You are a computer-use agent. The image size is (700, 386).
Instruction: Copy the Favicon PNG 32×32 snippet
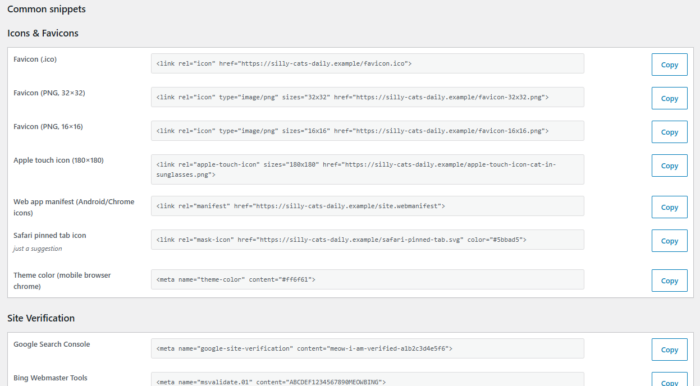point(669,98)
